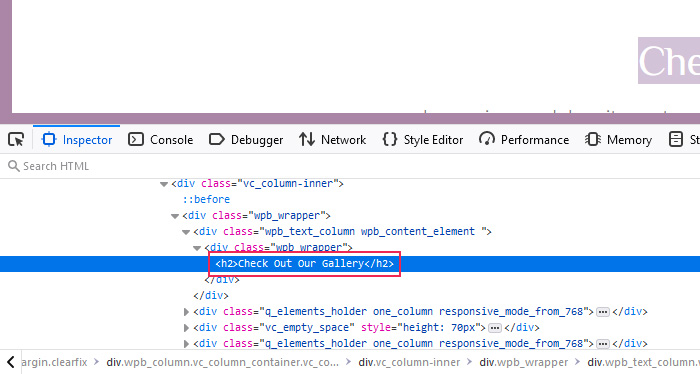Expand first q_elements_holder div node

point(186,312)
